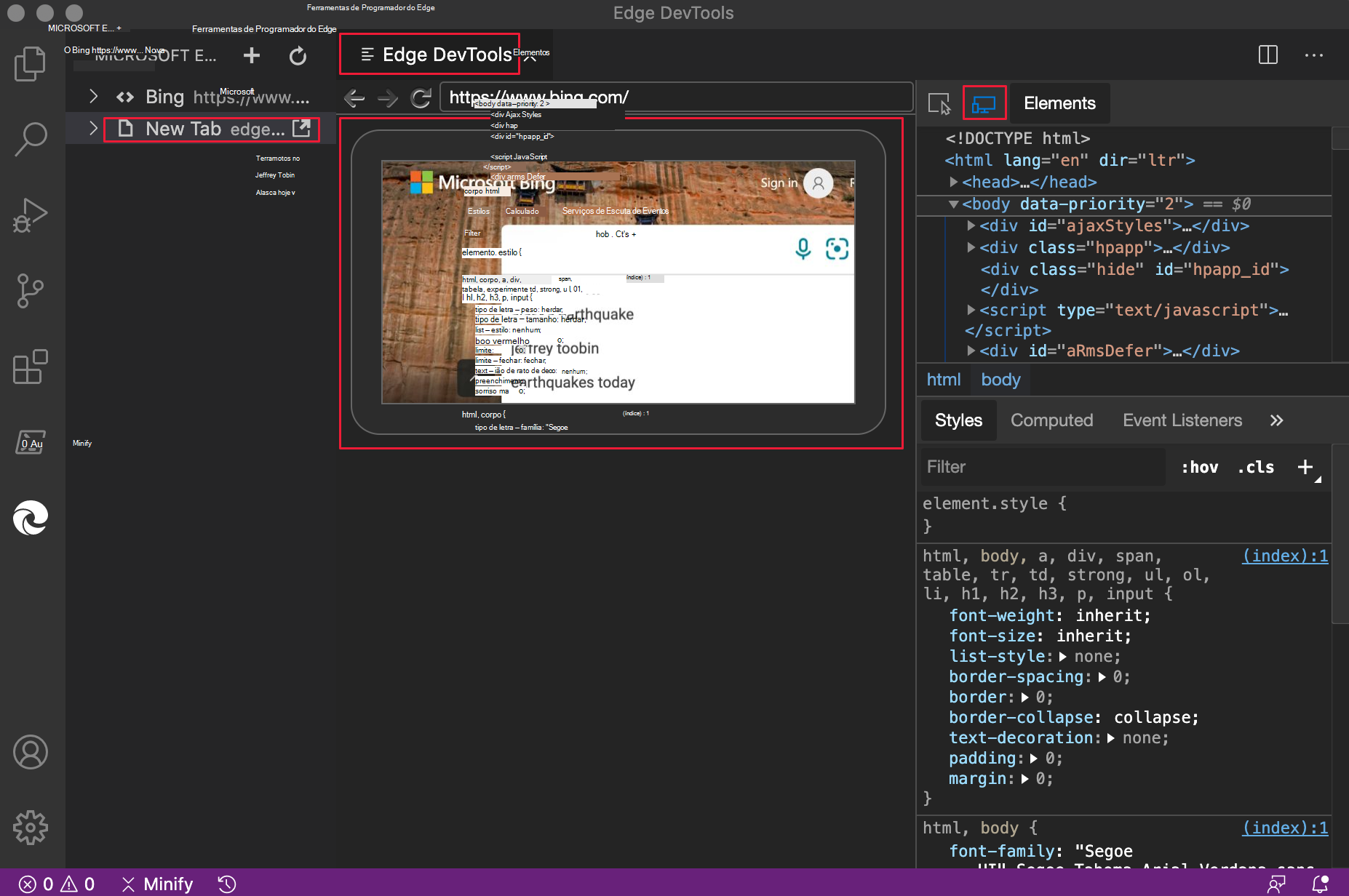Select the 'jeffrey toobin' search suggestion
This screenshot has height=896, width=1349.
(554, 348)
